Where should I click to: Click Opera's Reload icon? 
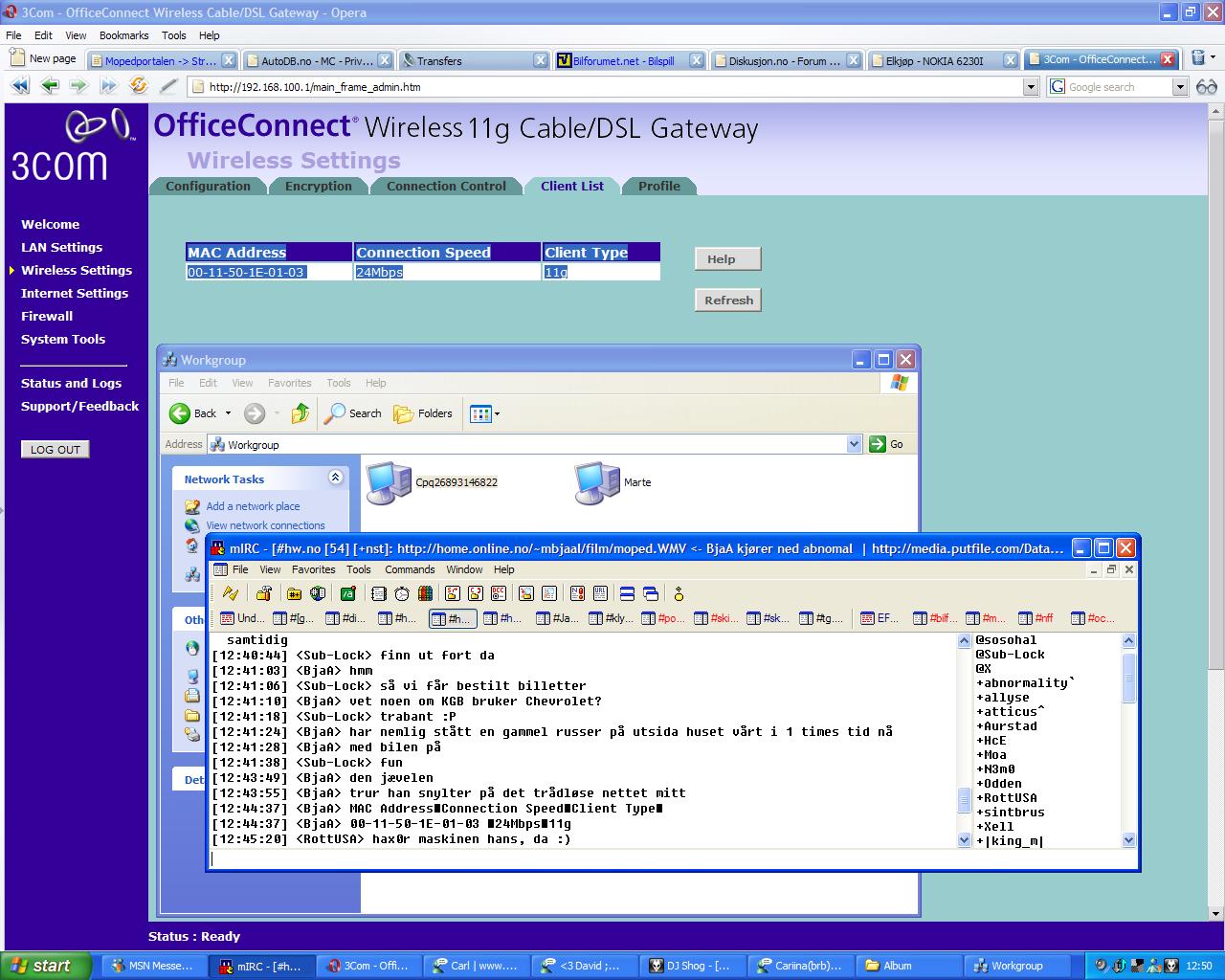(x=140, y=86)
